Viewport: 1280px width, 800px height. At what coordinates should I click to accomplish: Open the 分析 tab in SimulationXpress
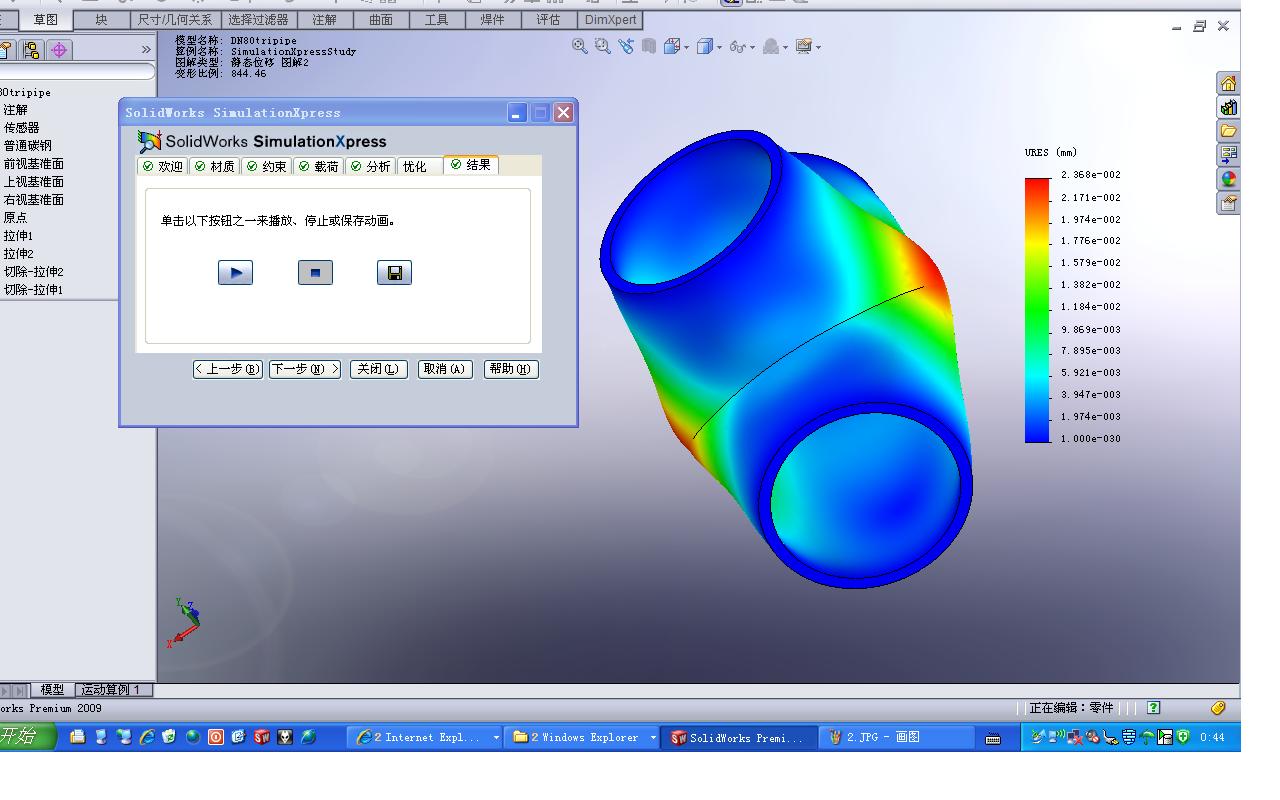tap(371, 167)
